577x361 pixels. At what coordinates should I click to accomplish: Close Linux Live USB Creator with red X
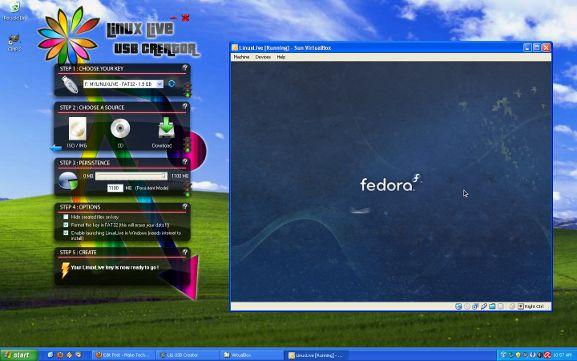pos(185,17)
